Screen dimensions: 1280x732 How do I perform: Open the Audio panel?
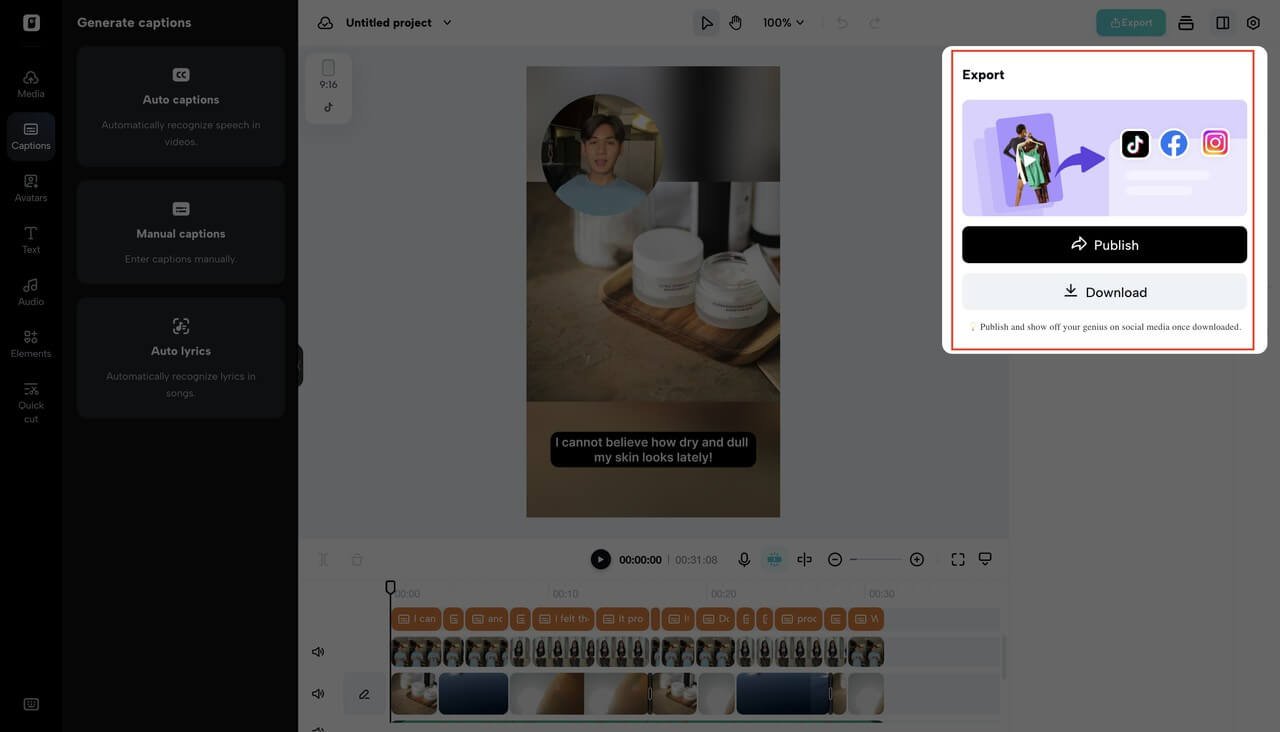point(31,292)
